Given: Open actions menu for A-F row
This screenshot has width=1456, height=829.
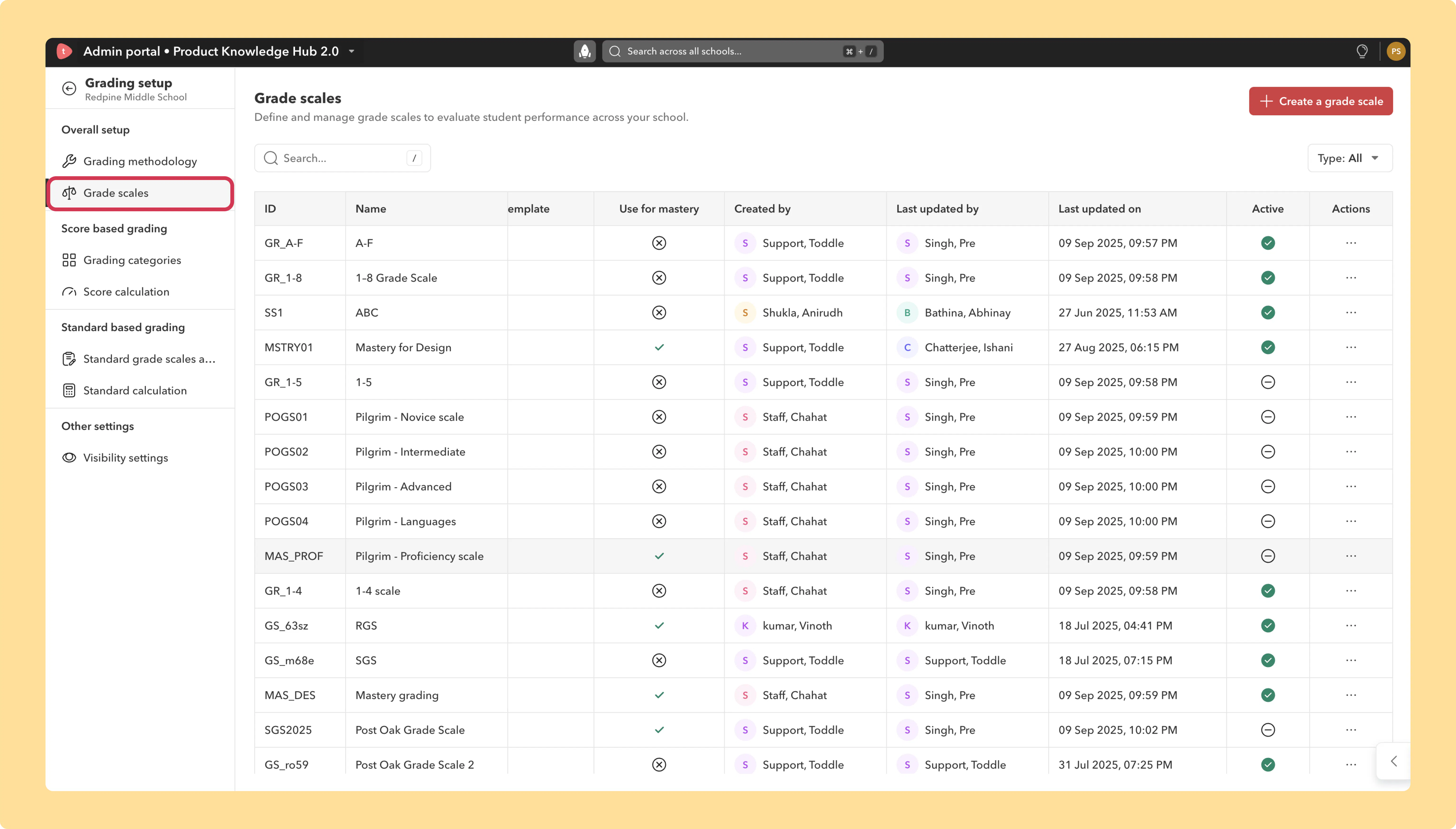Looking at the screenshot, I should coord(1351,243).
